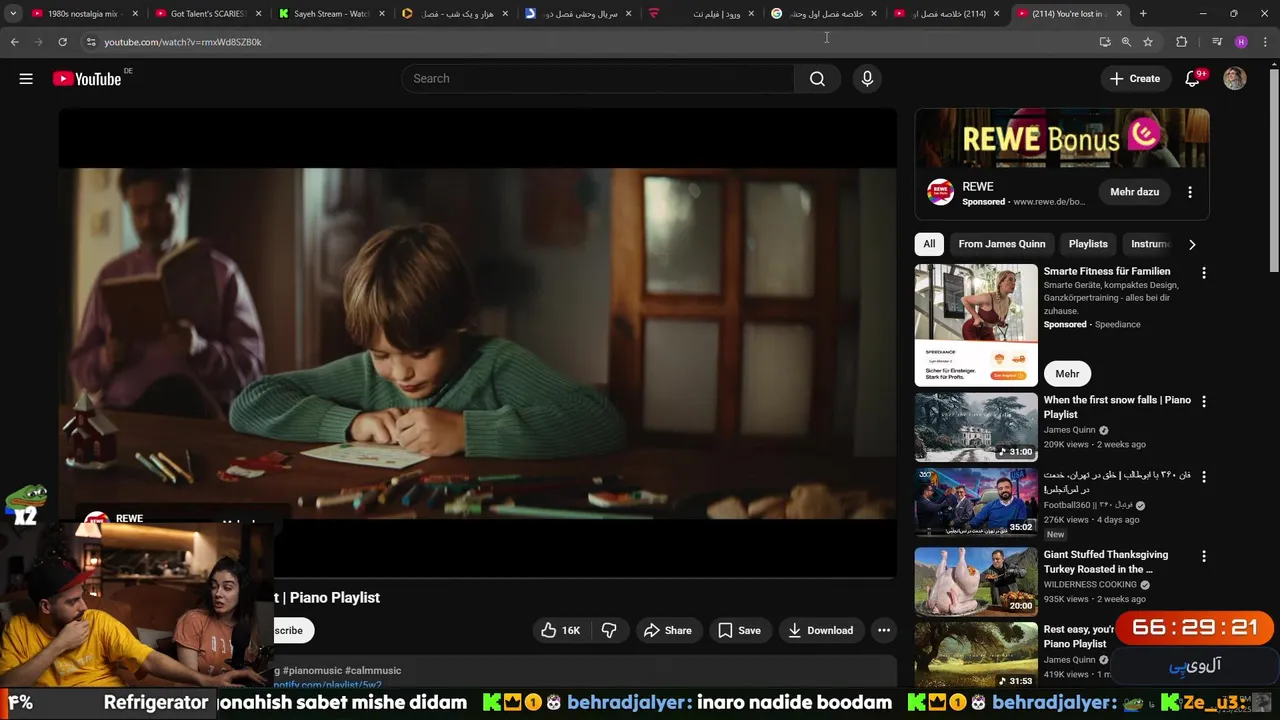The image size is (1280, 720).
Task: Click the video player area
Action: pos(477,343)
